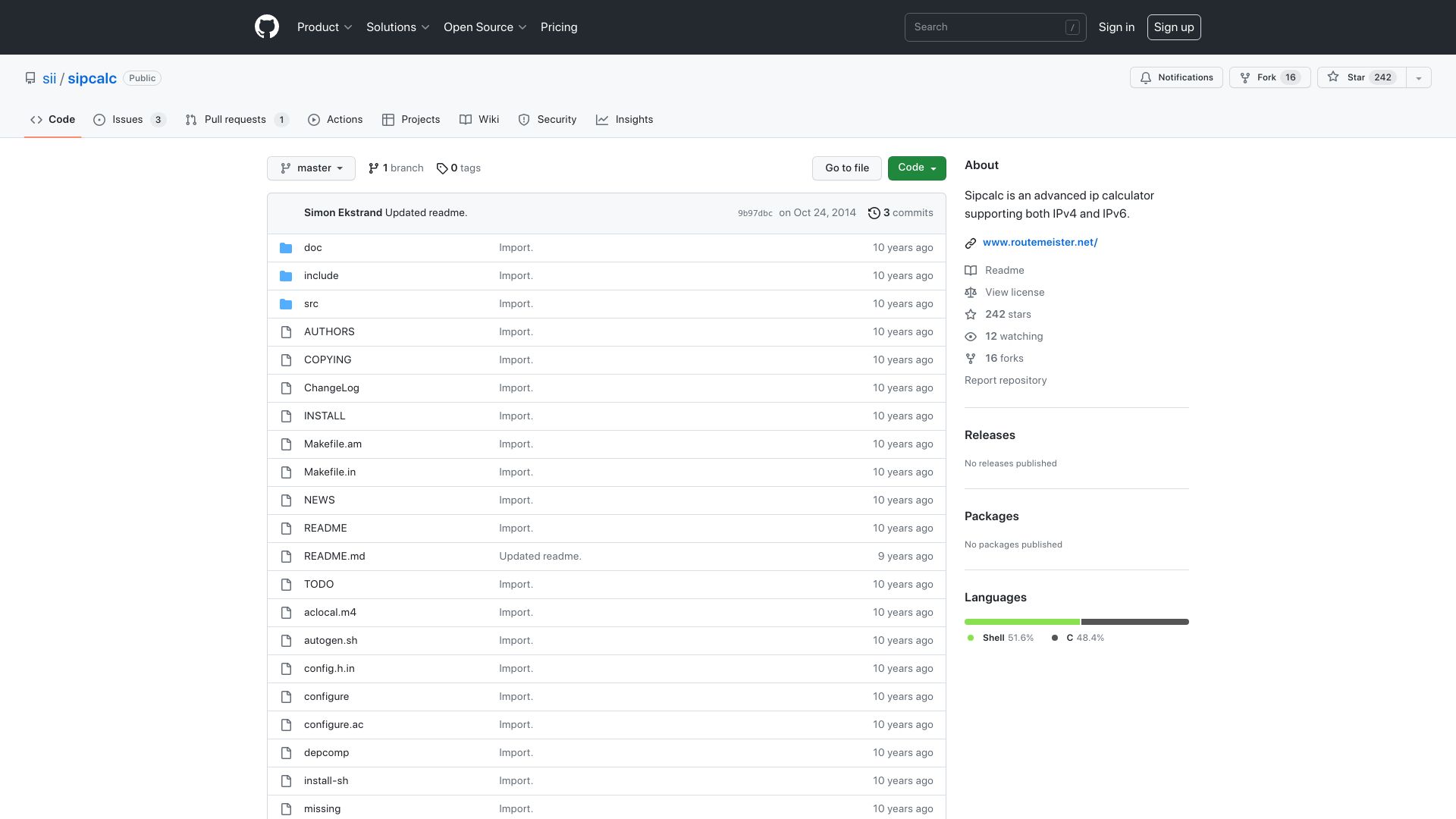Click the src folder icon
The height and width of the screenshot is (819, 1456).
coord(286,304)
